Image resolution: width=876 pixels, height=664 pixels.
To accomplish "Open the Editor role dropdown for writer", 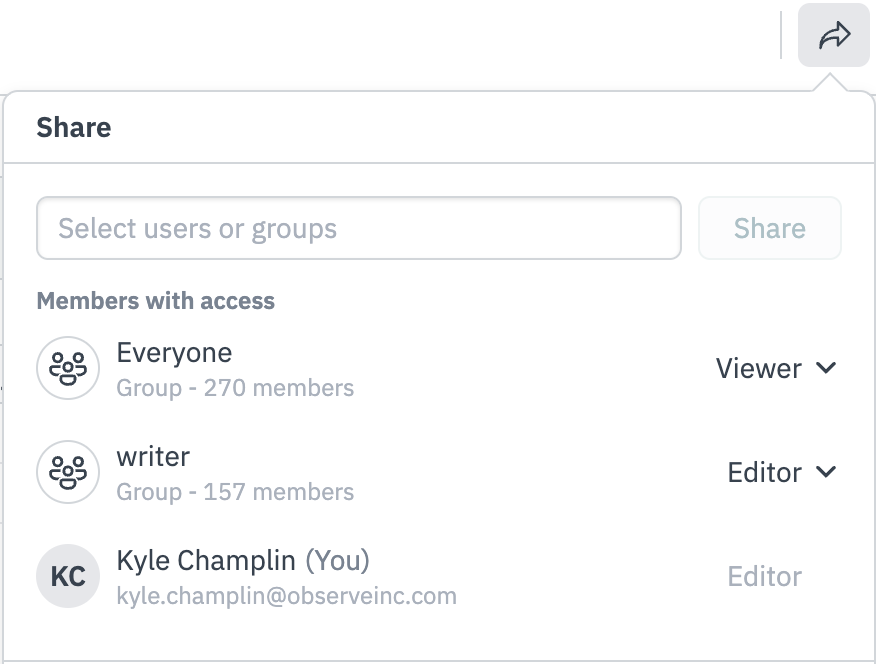I will [781, 472].
